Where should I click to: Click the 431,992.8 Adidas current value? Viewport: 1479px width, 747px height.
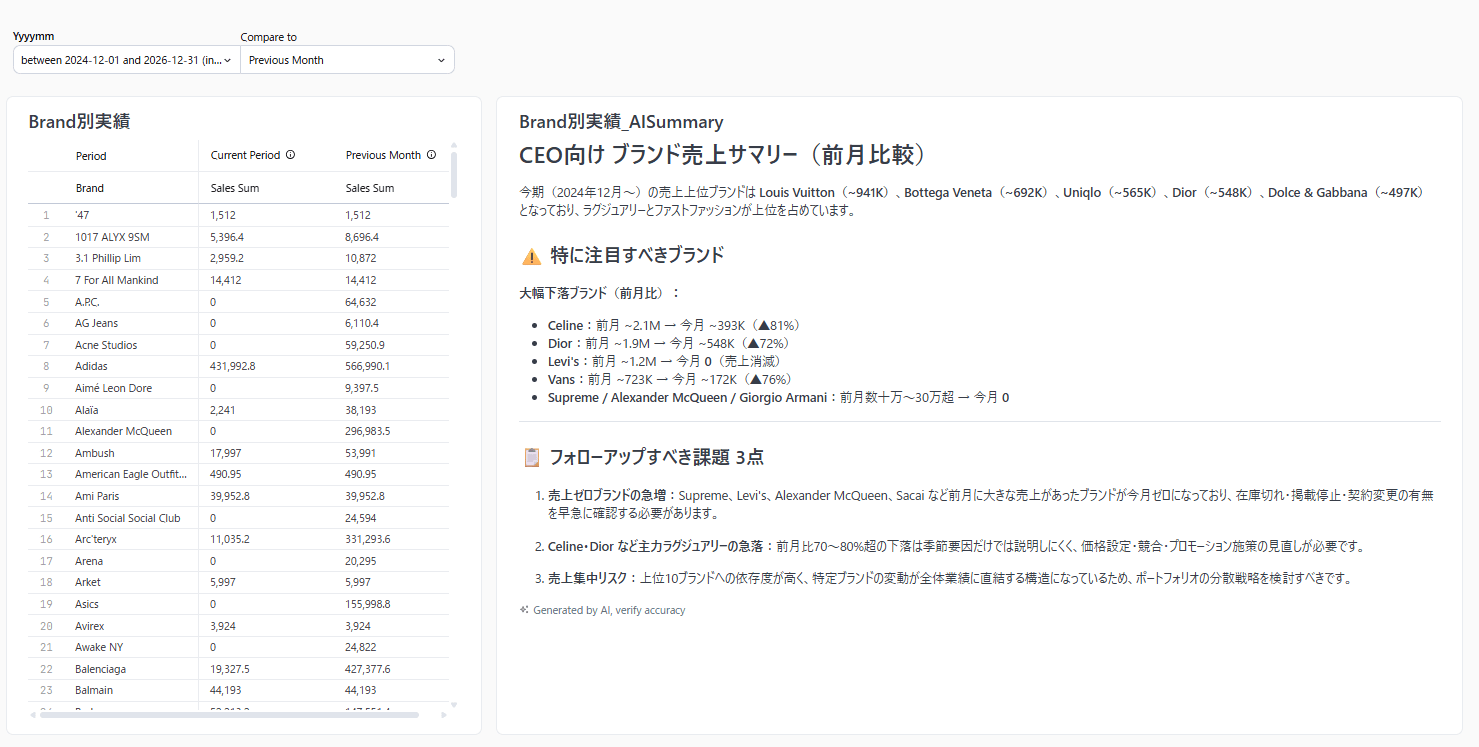pyautogui.click(x=233, y=366)
